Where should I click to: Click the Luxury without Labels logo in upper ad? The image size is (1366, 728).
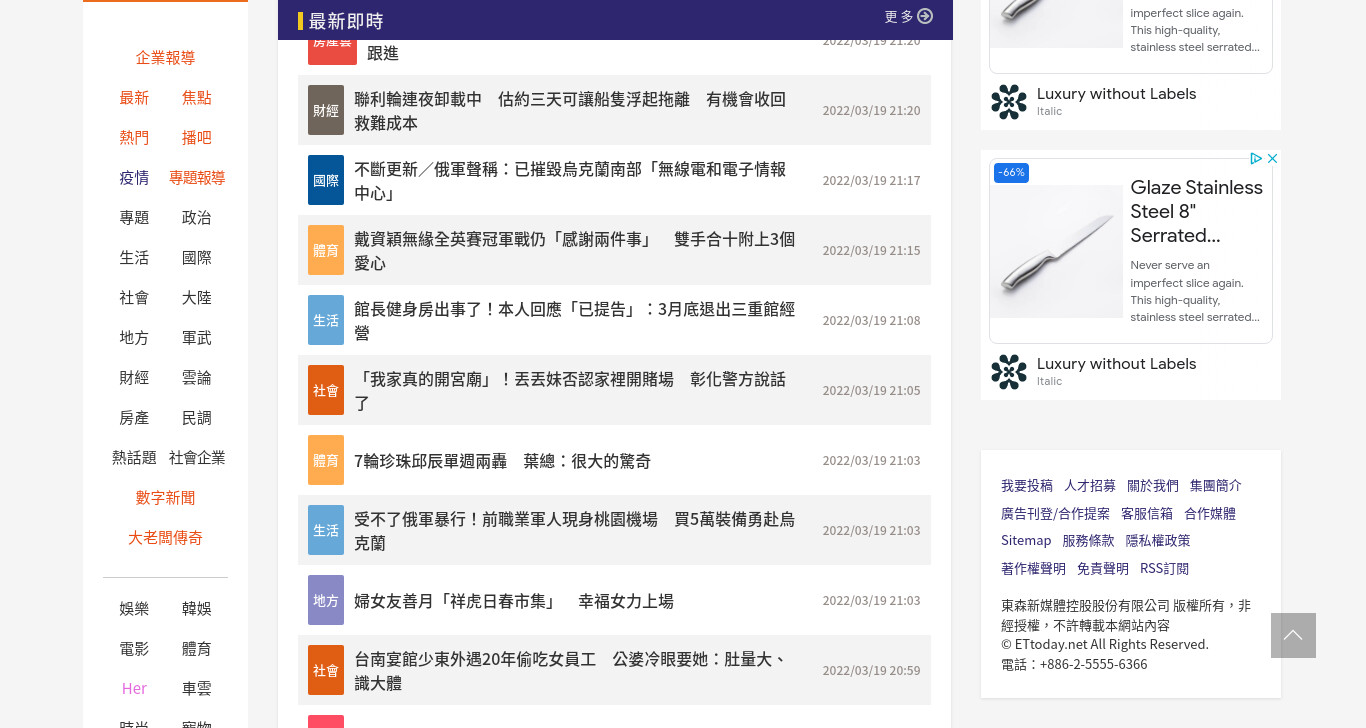(1009, 102)
